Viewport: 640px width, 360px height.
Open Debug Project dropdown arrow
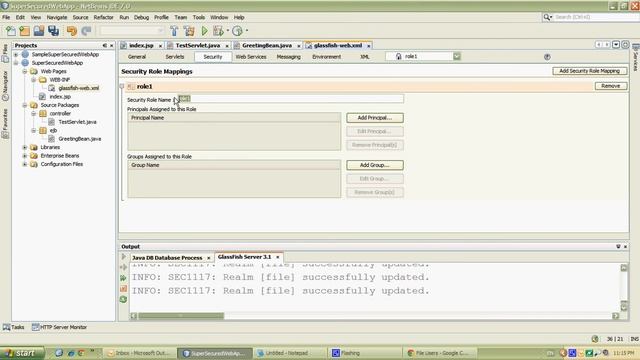(227, 31)
